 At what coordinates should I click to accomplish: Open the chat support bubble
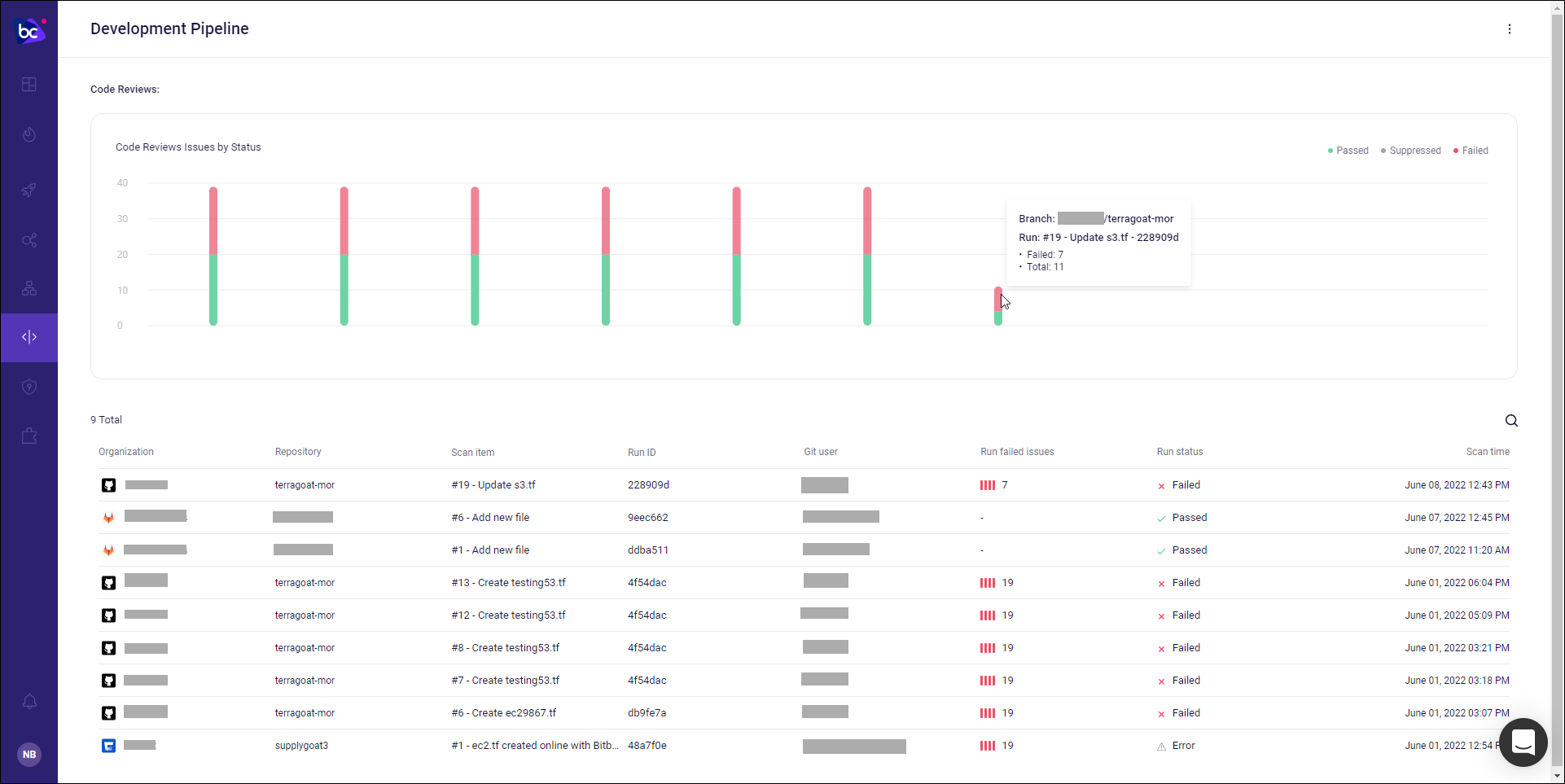pos(1523,742)
